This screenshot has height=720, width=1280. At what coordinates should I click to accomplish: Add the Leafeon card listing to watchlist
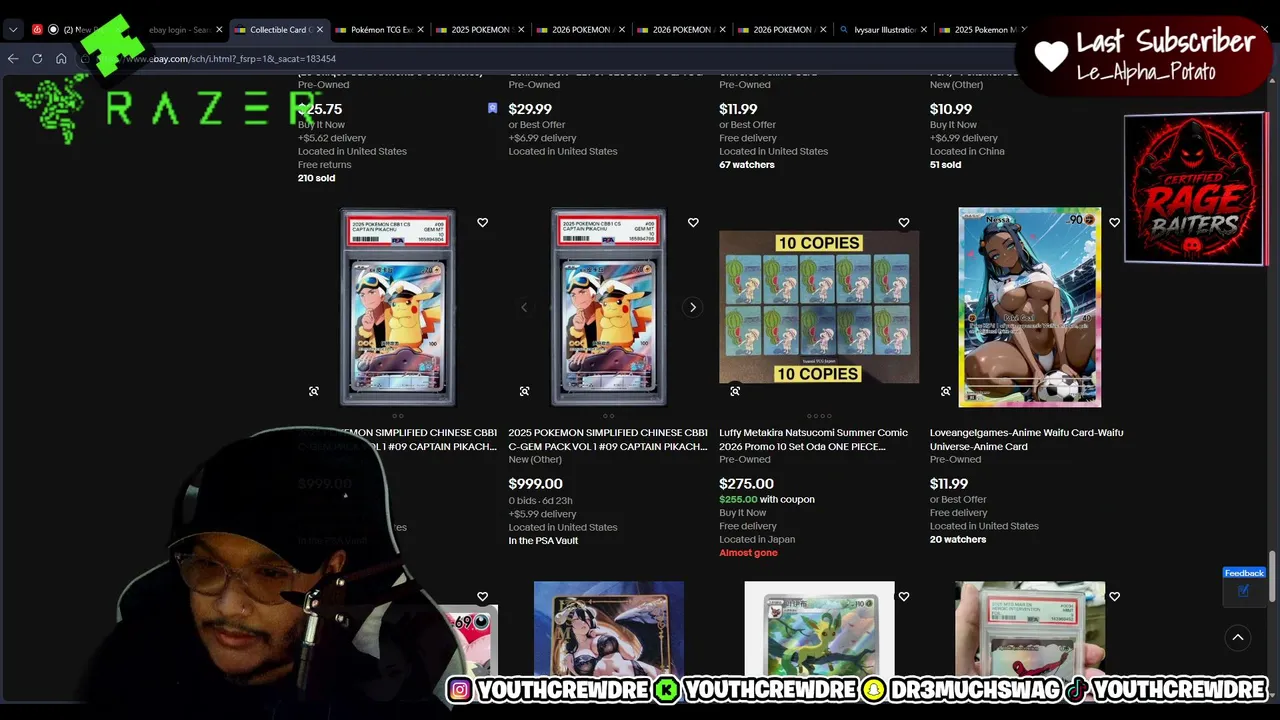click(x=904, y=597)
